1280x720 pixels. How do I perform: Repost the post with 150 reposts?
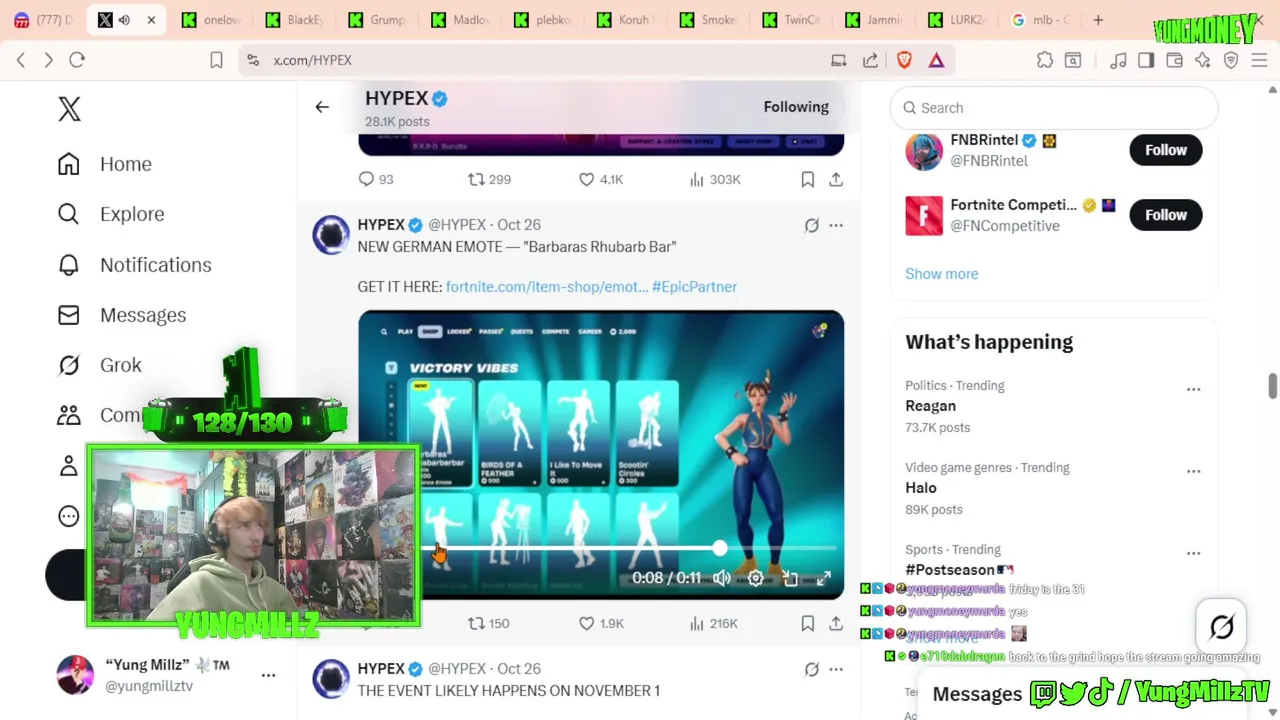point(476,623)
